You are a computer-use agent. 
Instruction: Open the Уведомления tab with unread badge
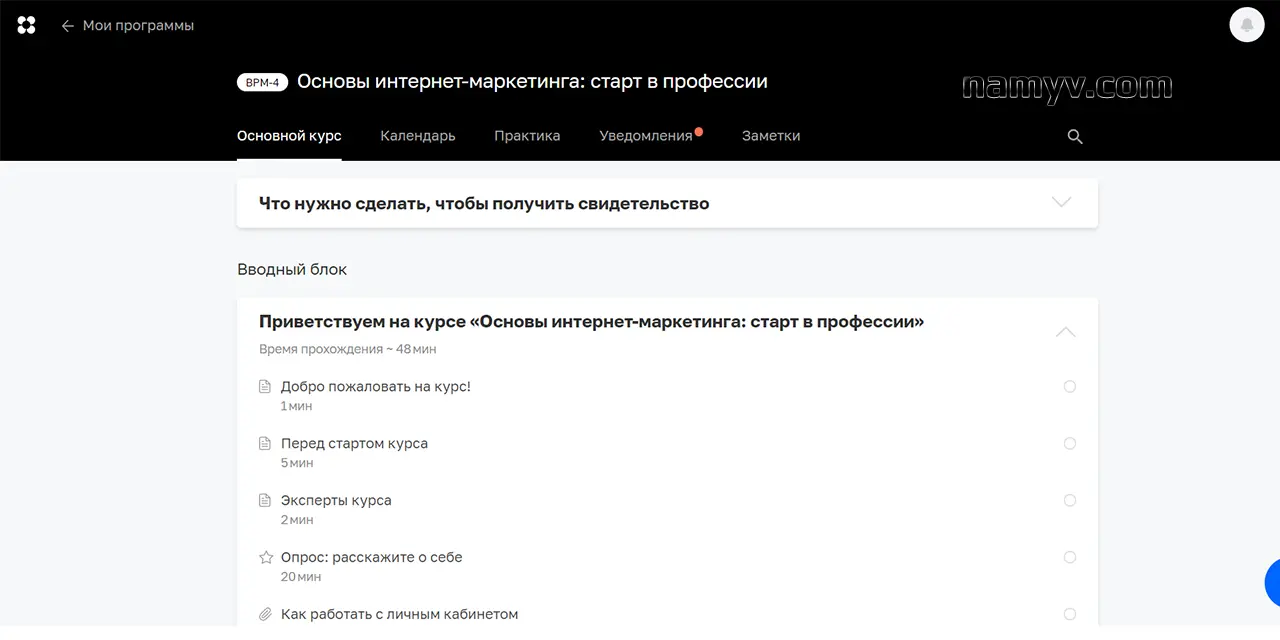(x=645, y=136)
